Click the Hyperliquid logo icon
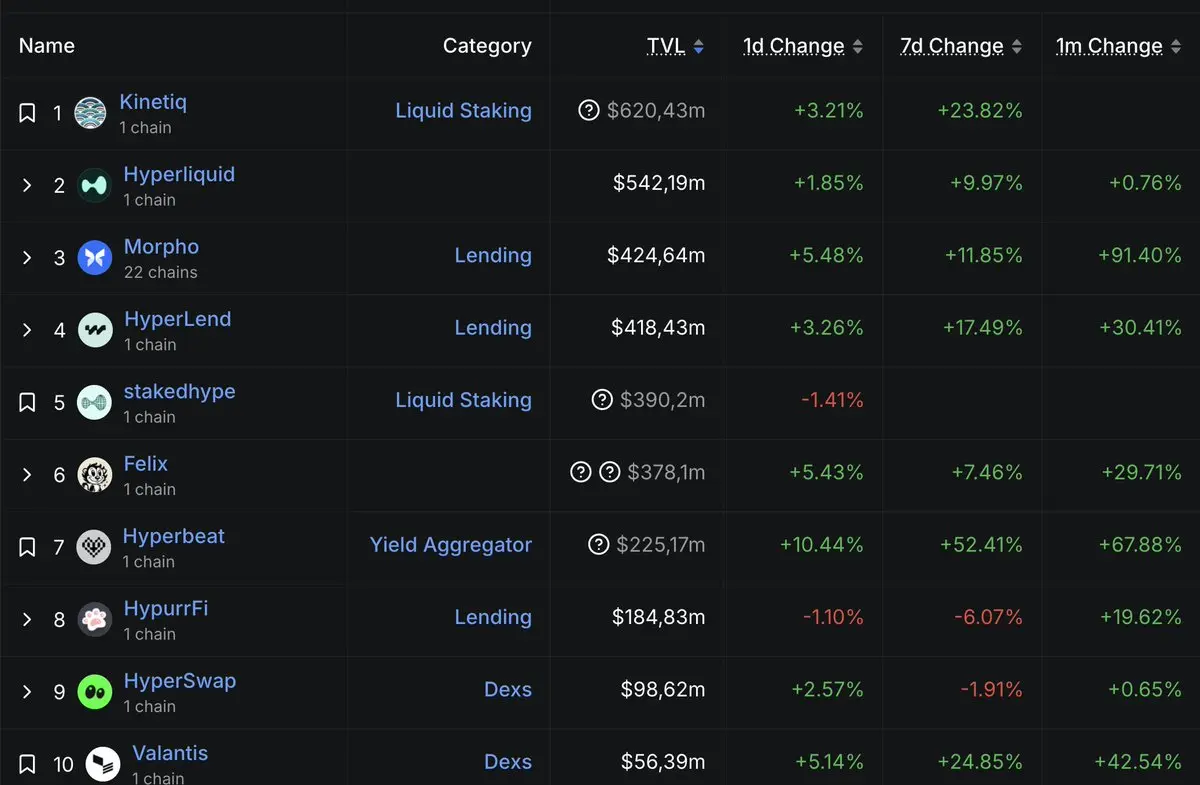This screenshot has height=785, width=1200. pyautogui.click(x=94, y=185)
